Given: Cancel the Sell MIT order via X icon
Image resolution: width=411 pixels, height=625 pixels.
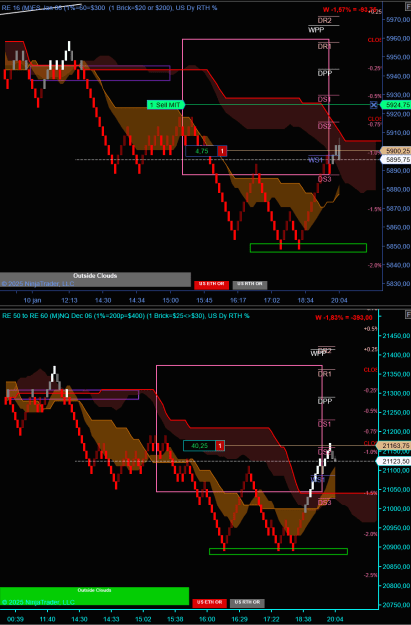Looking at the screenshot, I should pos(374,105).
